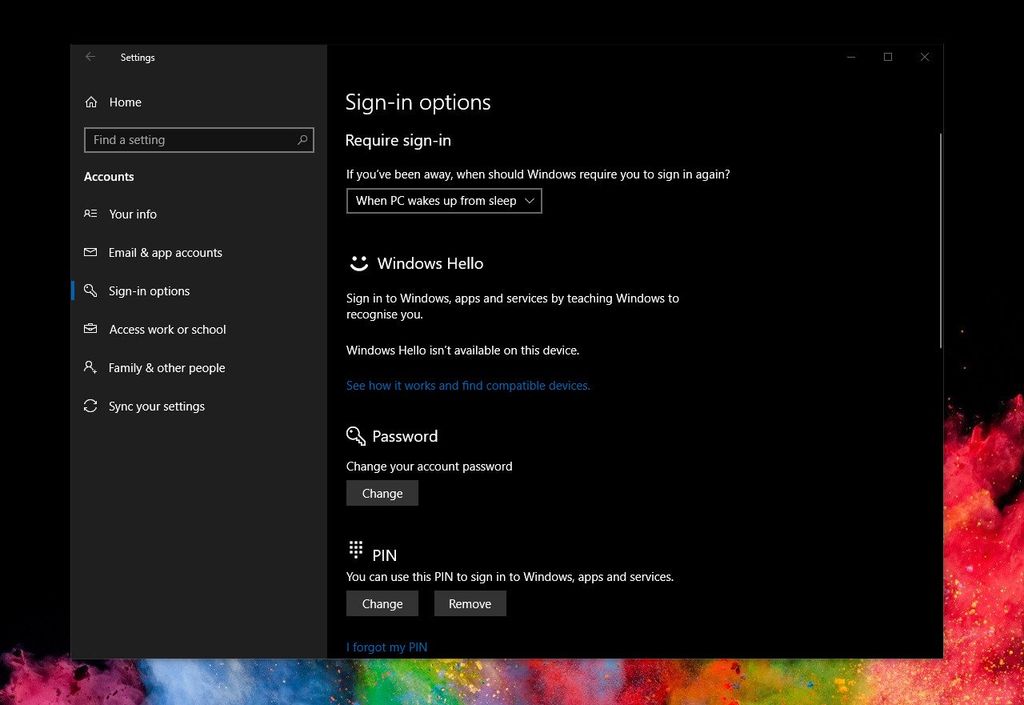This screenshot has width=1024, height=705.
Task: Click the Email & app accounts envelope icon
Action: (x=91, y=252)
